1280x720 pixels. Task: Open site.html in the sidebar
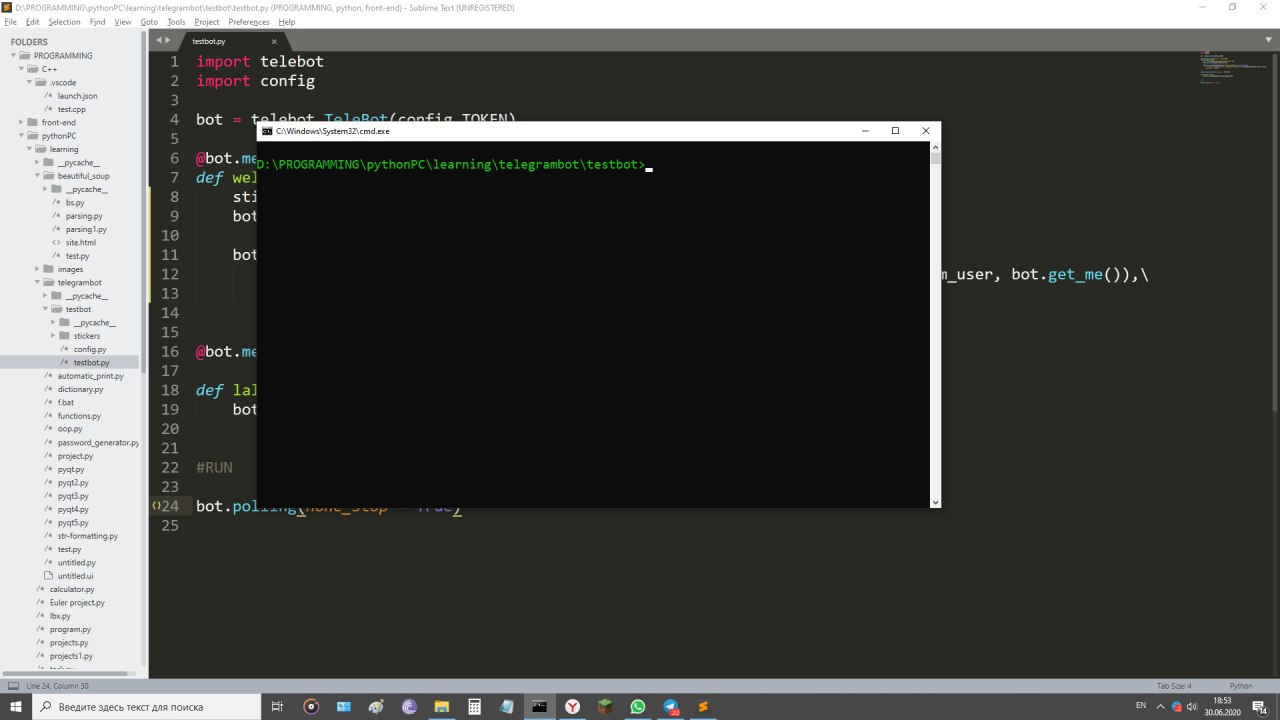tap(80, 242)
